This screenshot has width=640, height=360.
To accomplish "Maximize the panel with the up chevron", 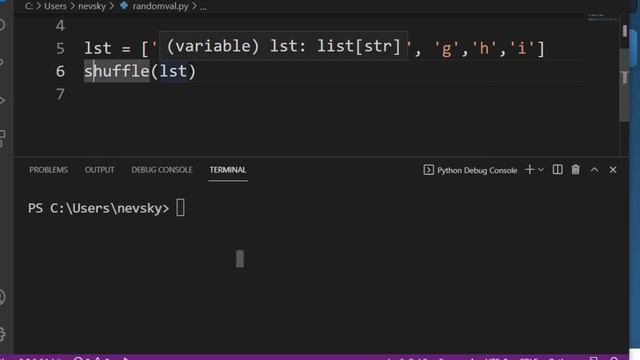I will pos(594,170).
